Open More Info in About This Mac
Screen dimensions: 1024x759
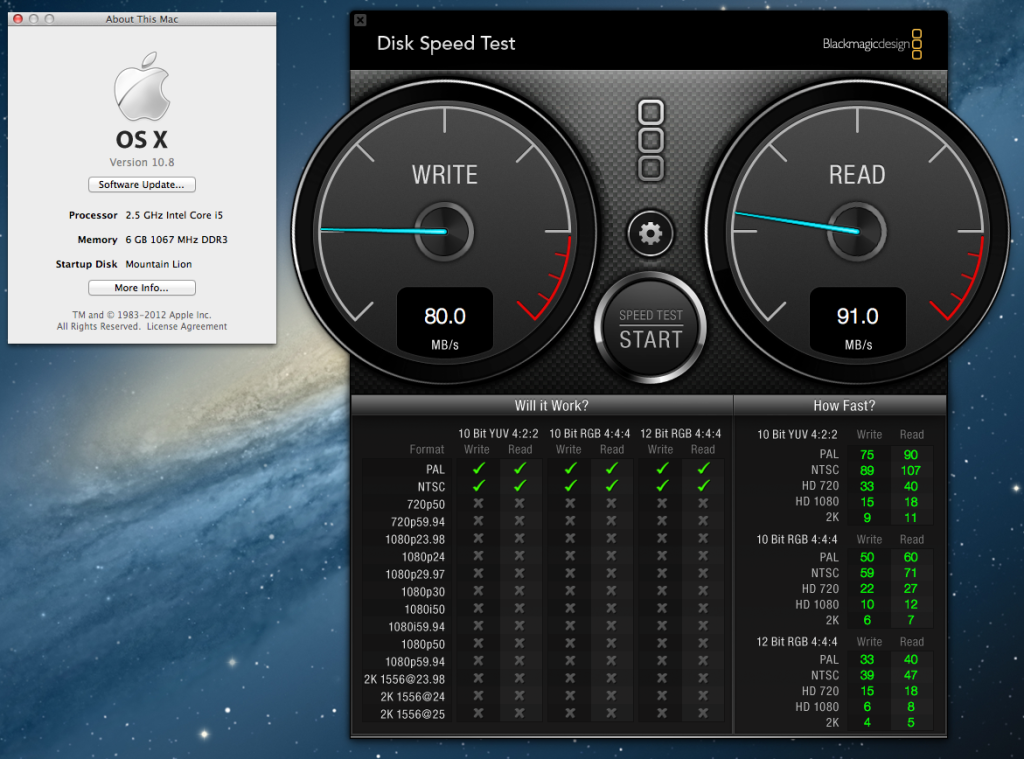142,288
